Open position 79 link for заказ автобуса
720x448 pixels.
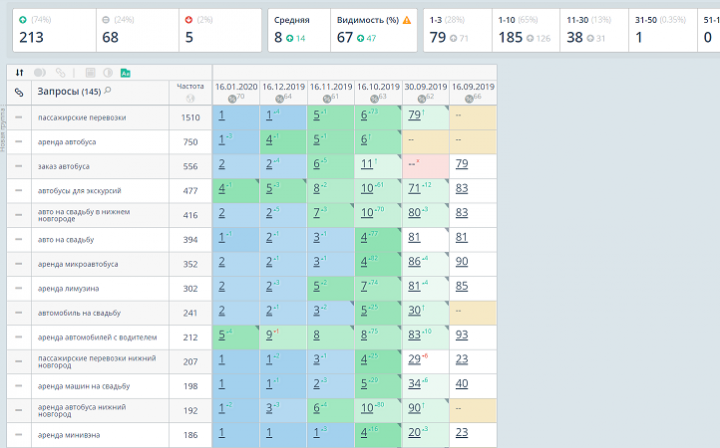coord(462,164)
